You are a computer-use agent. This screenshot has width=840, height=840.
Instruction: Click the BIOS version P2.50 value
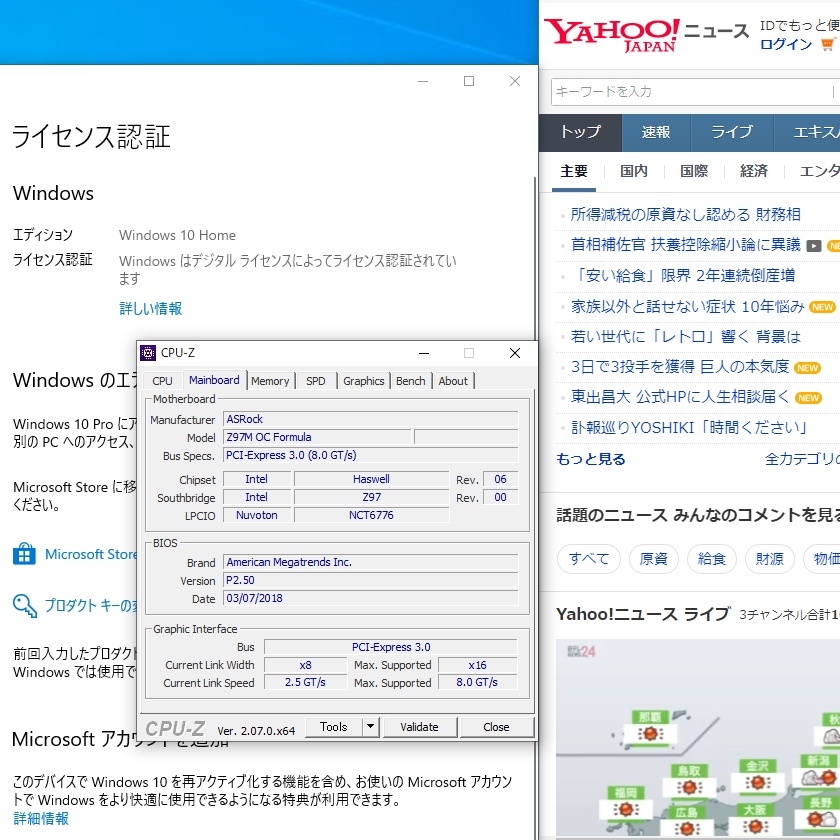[371, 580]
